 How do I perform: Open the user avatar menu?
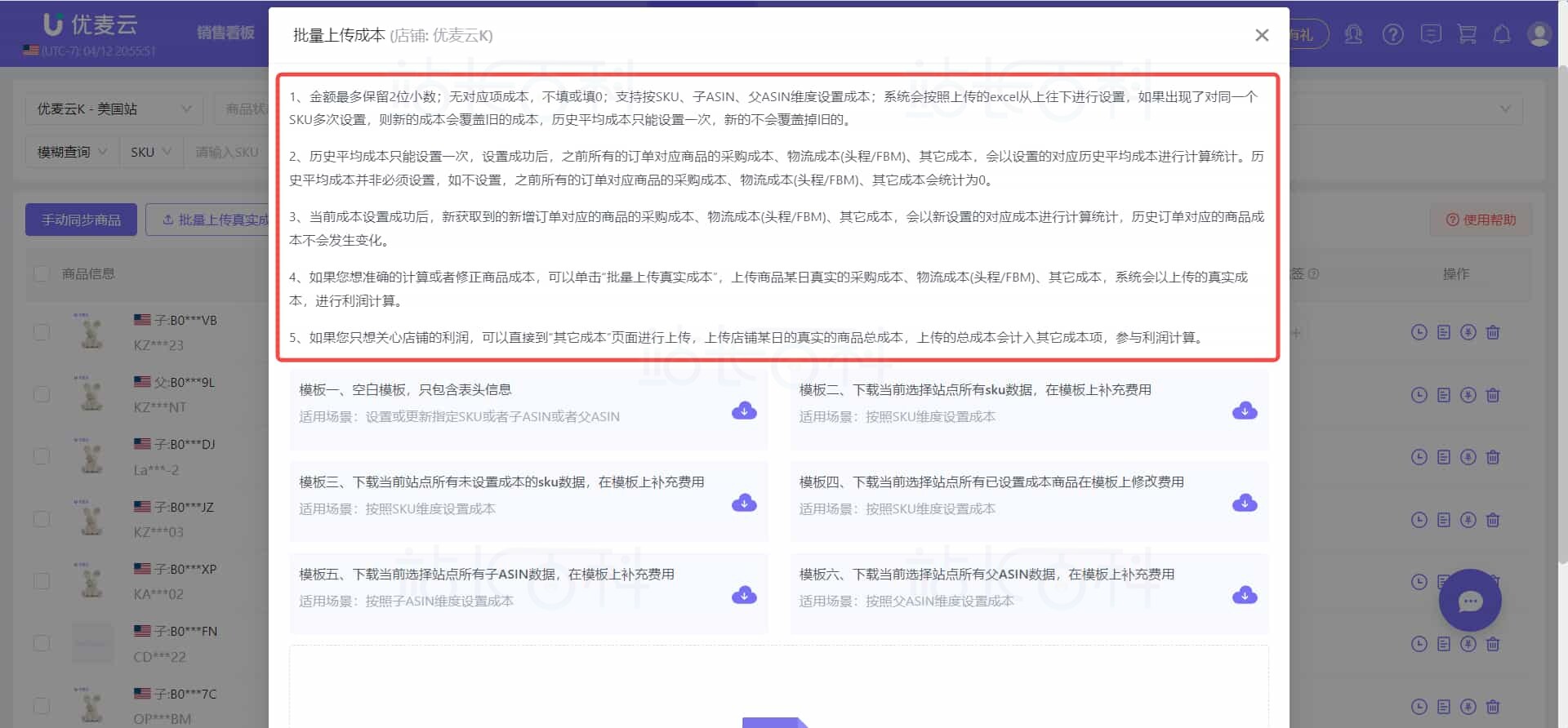(x=1539, y=34)
